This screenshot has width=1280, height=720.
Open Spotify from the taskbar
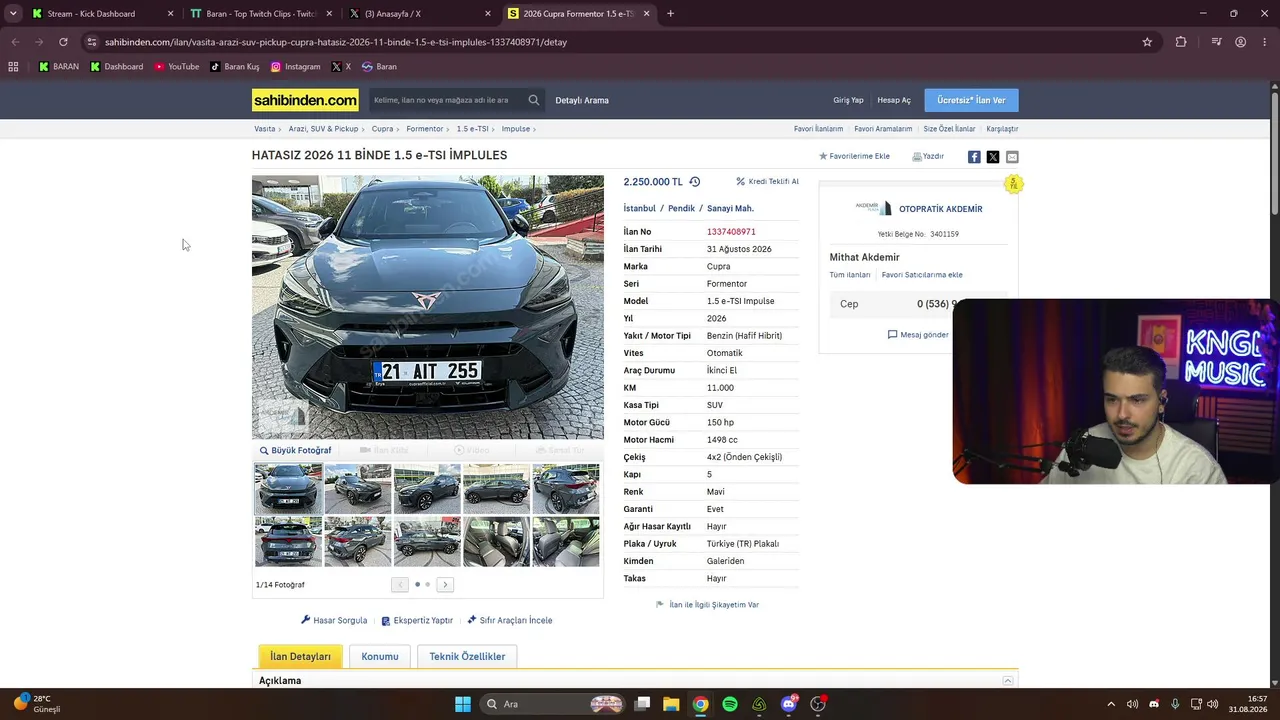[x=730, y=704]
